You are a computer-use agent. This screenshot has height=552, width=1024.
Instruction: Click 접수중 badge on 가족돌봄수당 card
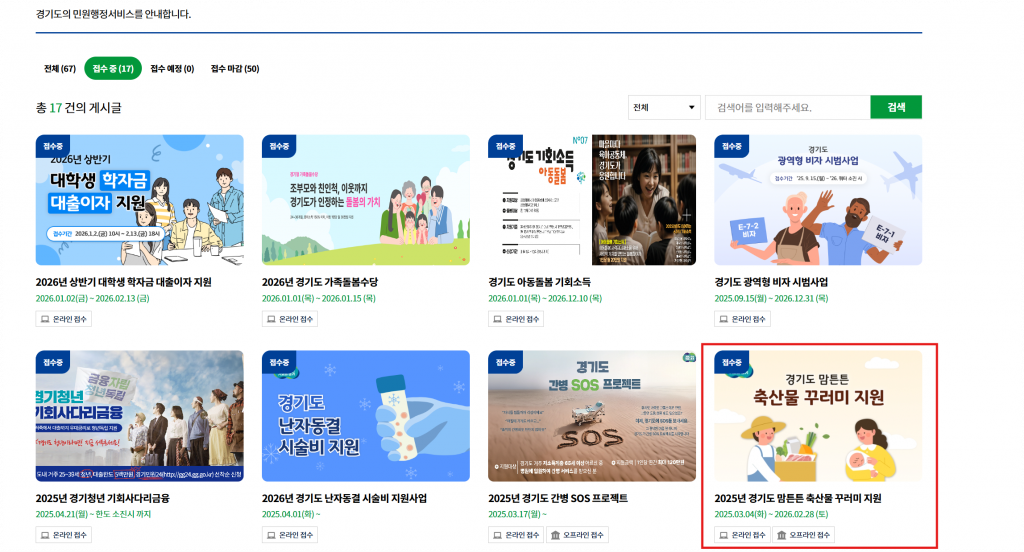tap(279, 146)
